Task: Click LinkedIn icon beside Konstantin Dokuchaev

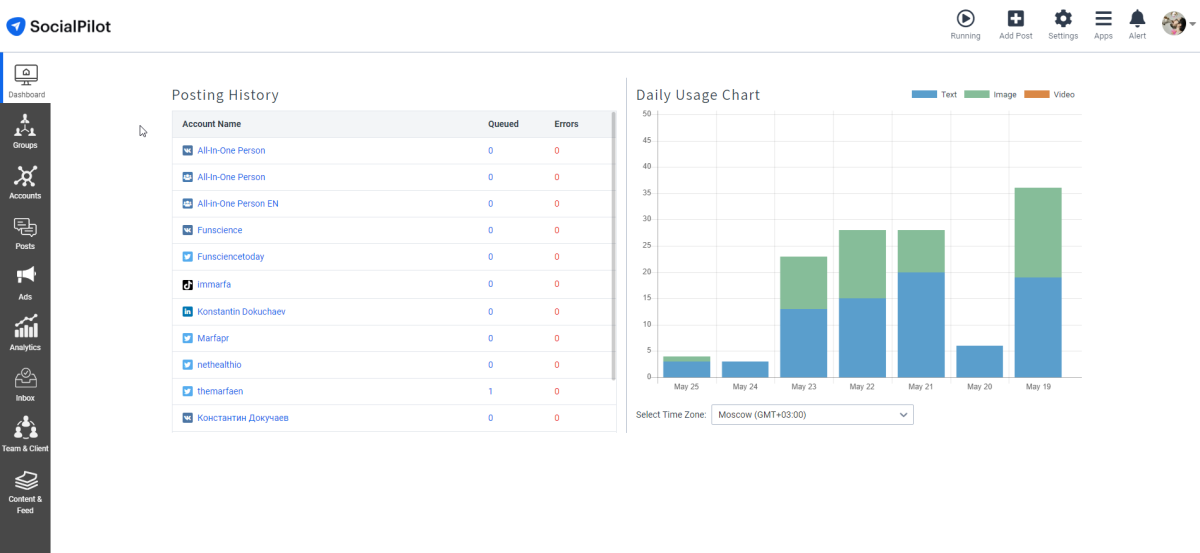Action: point(187,311)
